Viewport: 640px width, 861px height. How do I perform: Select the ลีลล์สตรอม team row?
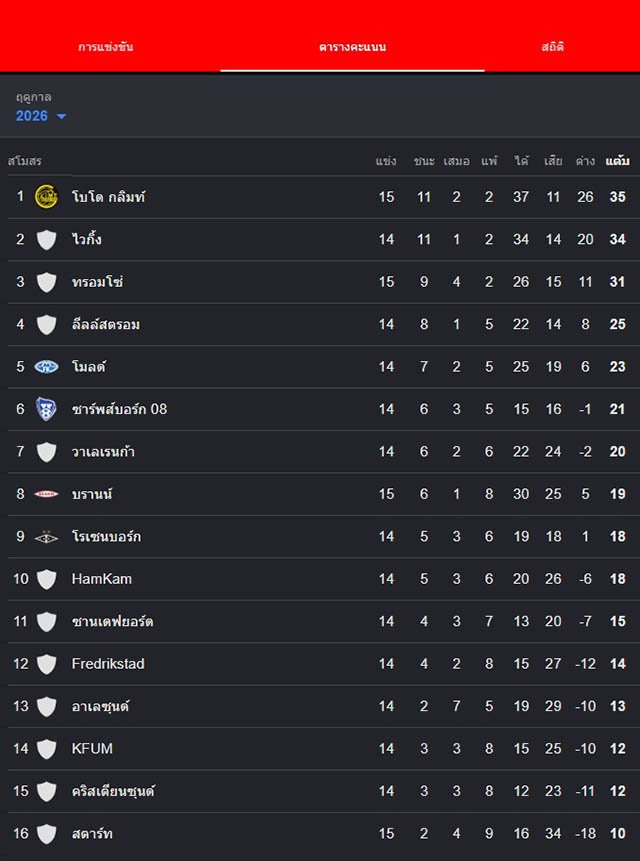coord(324,324)
